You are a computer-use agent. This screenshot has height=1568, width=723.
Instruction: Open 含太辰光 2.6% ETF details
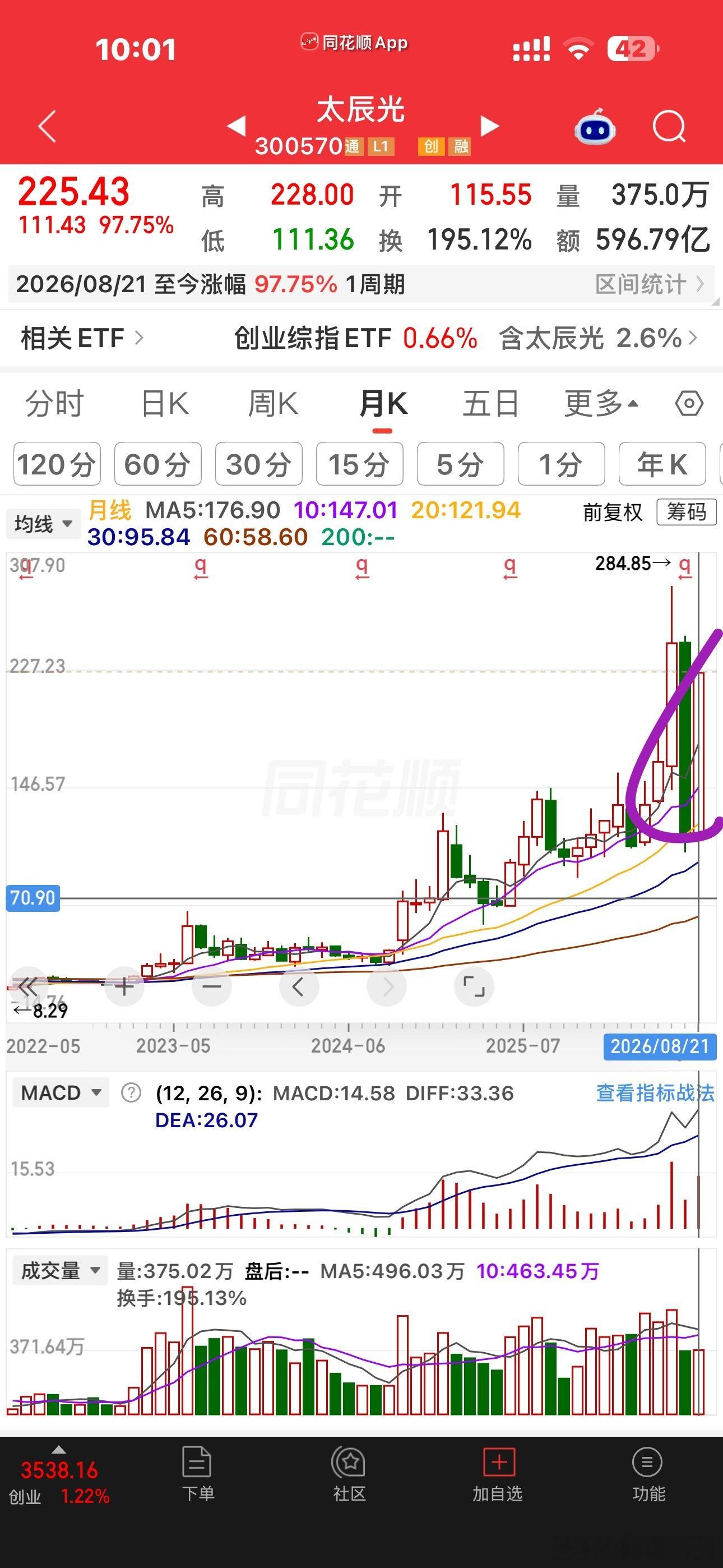tap(597, 338)
